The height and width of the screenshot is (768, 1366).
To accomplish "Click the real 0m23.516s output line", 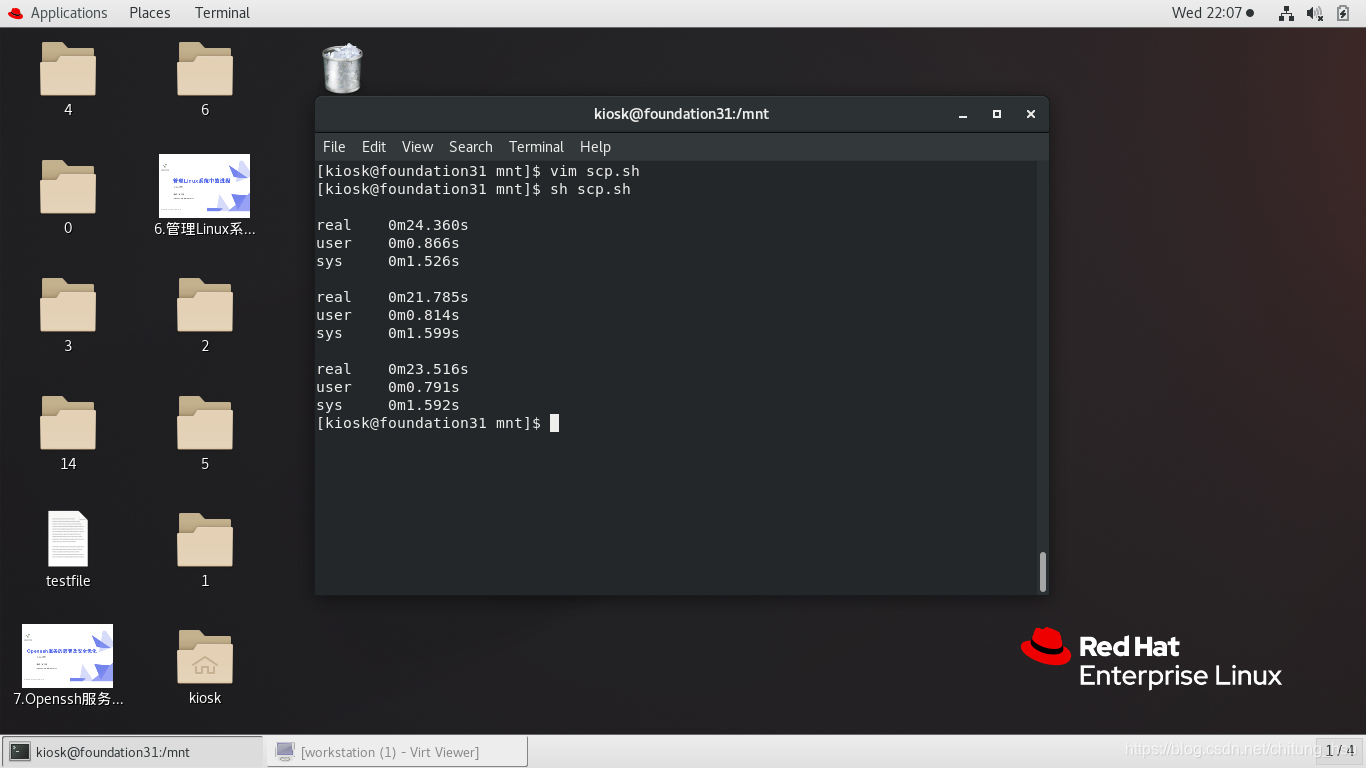I will click(x=392, y=369).
